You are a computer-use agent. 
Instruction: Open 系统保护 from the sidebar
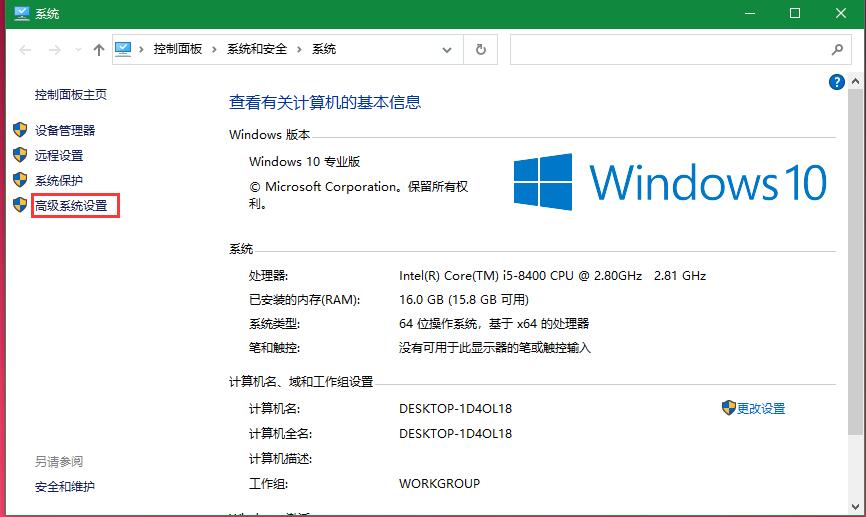[x=59, y=181]
